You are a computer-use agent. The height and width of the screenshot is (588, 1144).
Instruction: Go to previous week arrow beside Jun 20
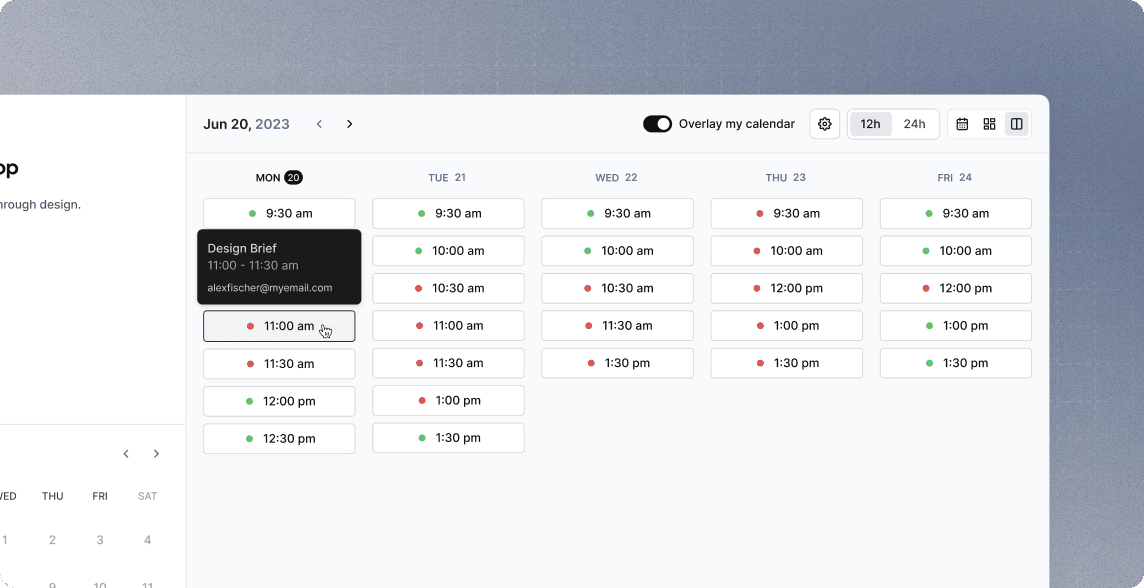tap(319, 124)
